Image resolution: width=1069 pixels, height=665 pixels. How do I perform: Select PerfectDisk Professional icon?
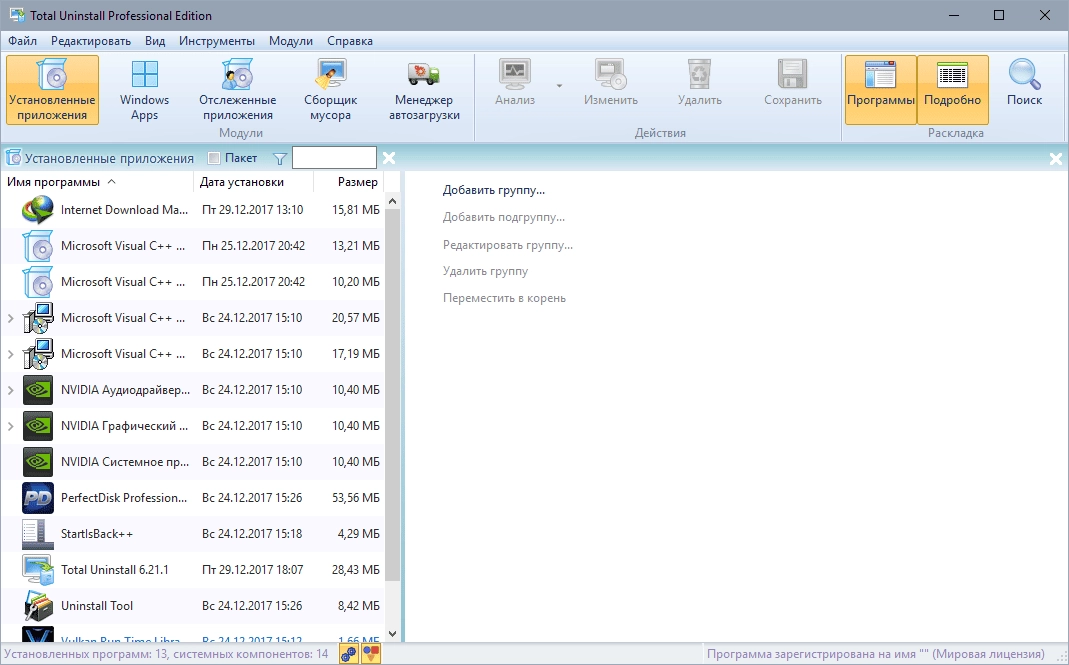(x=37, y=499)
